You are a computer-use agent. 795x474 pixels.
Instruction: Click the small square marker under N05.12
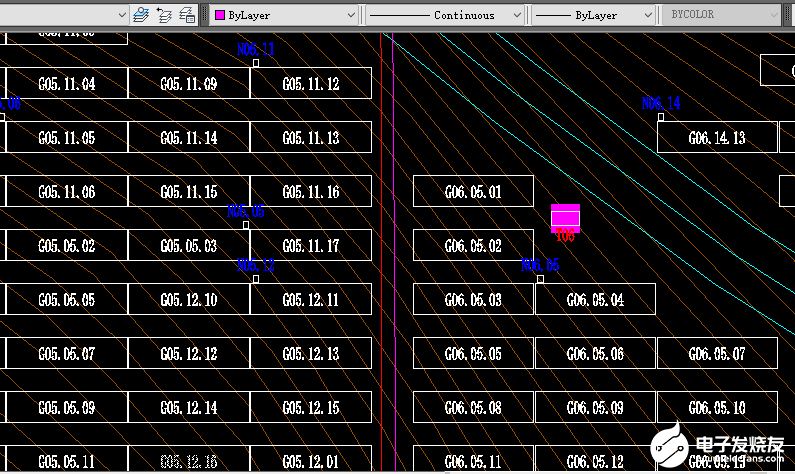click(256, 279)
